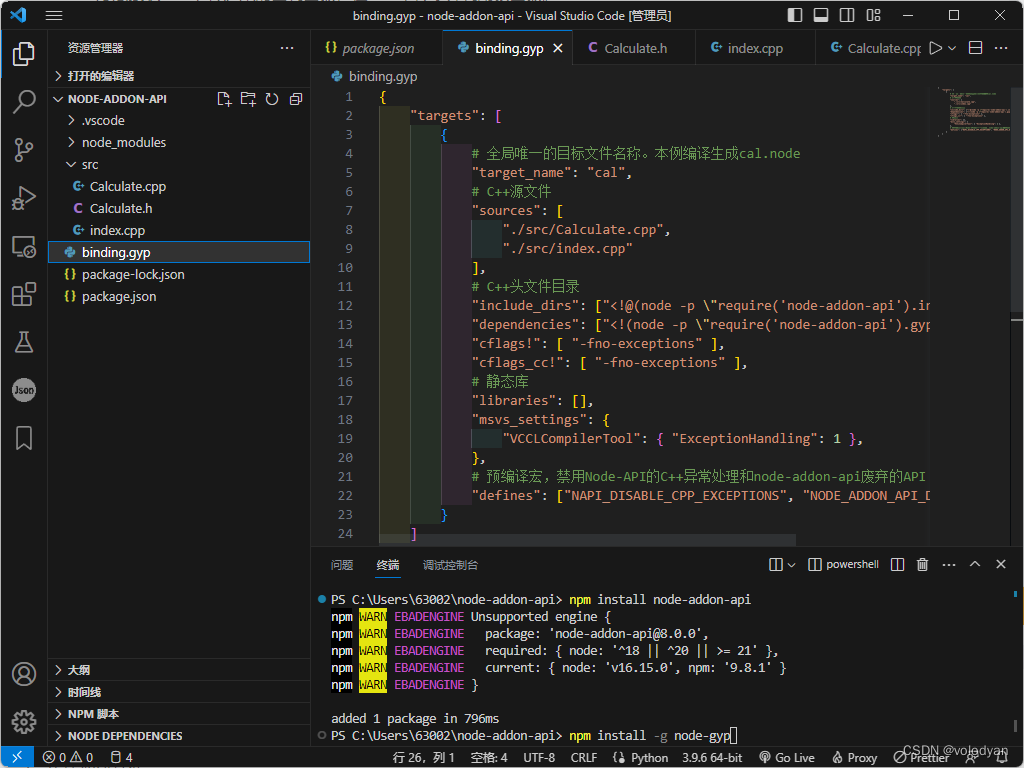Image resolution: width=1024 pixels, height=768 pixels.
Task: Open the Testing beaker panel
Action: (24, 342)
